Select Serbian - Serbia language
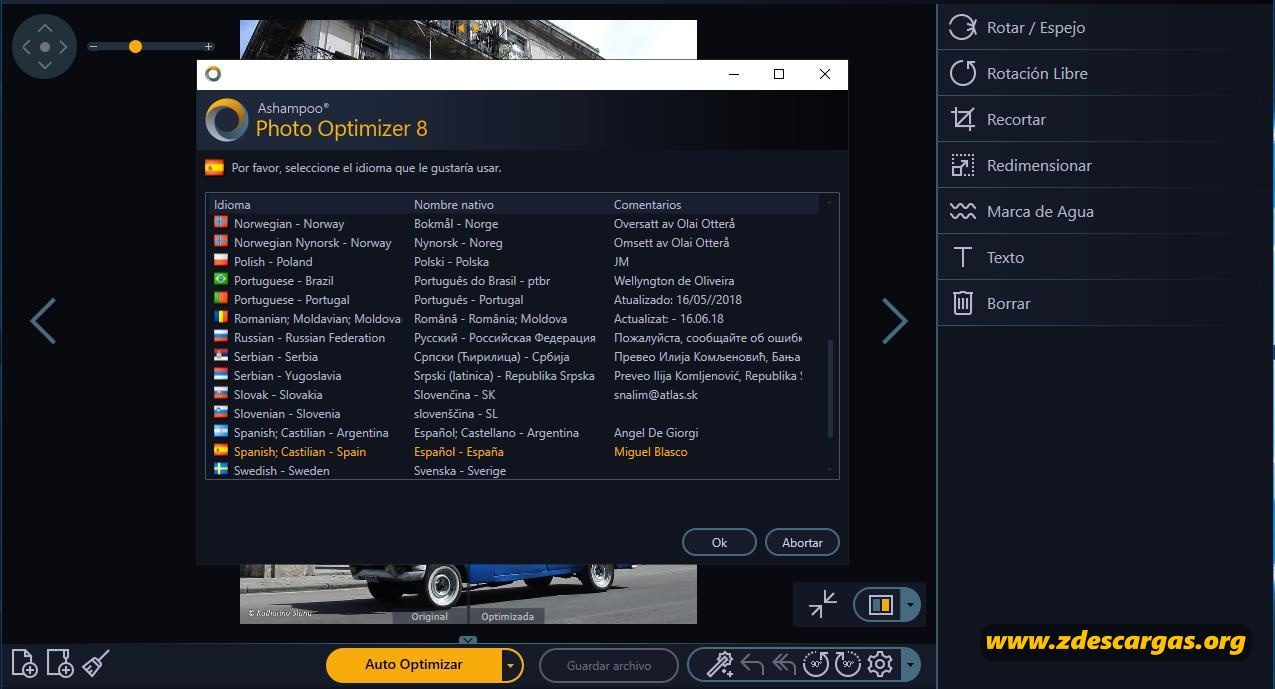The width and height of the screenshot is (1275, 689). click(x=513, y=357)
